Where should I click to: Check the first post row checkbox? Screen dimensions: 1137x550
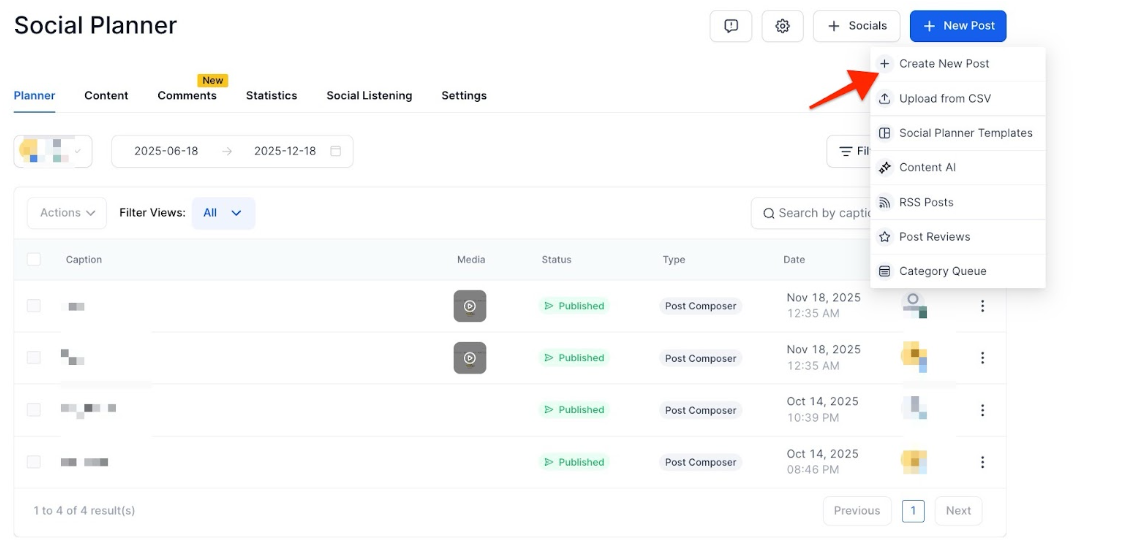pos(34,306)
